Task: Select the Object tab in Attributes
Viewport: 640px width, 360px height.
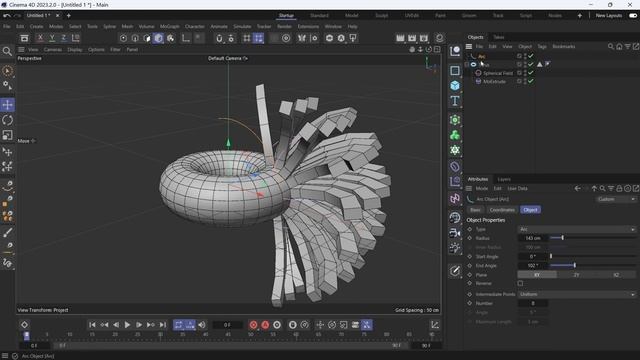Action: click(x=530, y=210)
